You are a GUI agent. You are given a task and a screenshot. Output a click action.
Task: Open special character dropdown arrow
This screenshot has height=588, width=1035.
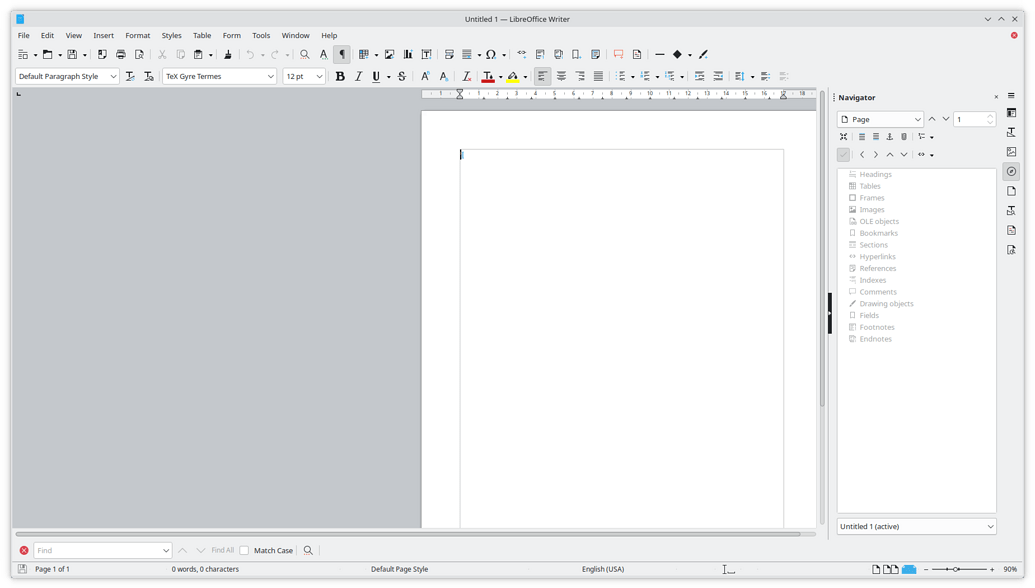504,55
